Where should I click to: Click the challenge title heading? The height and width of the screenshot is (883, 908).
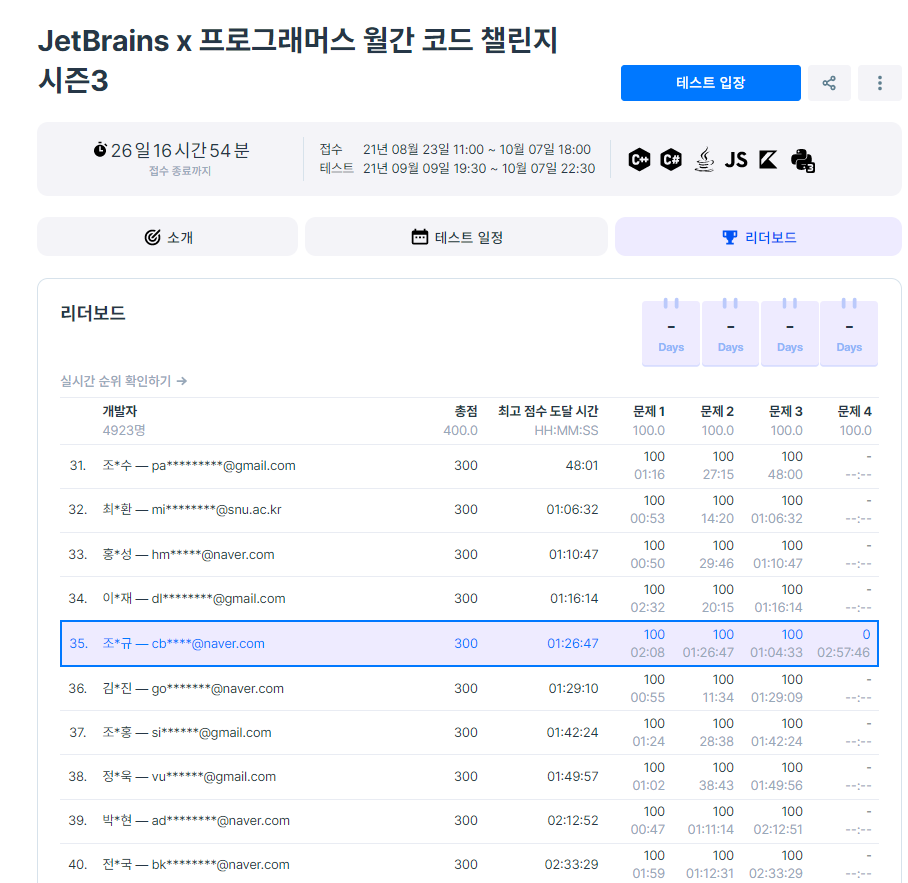(x=298, y=60)
